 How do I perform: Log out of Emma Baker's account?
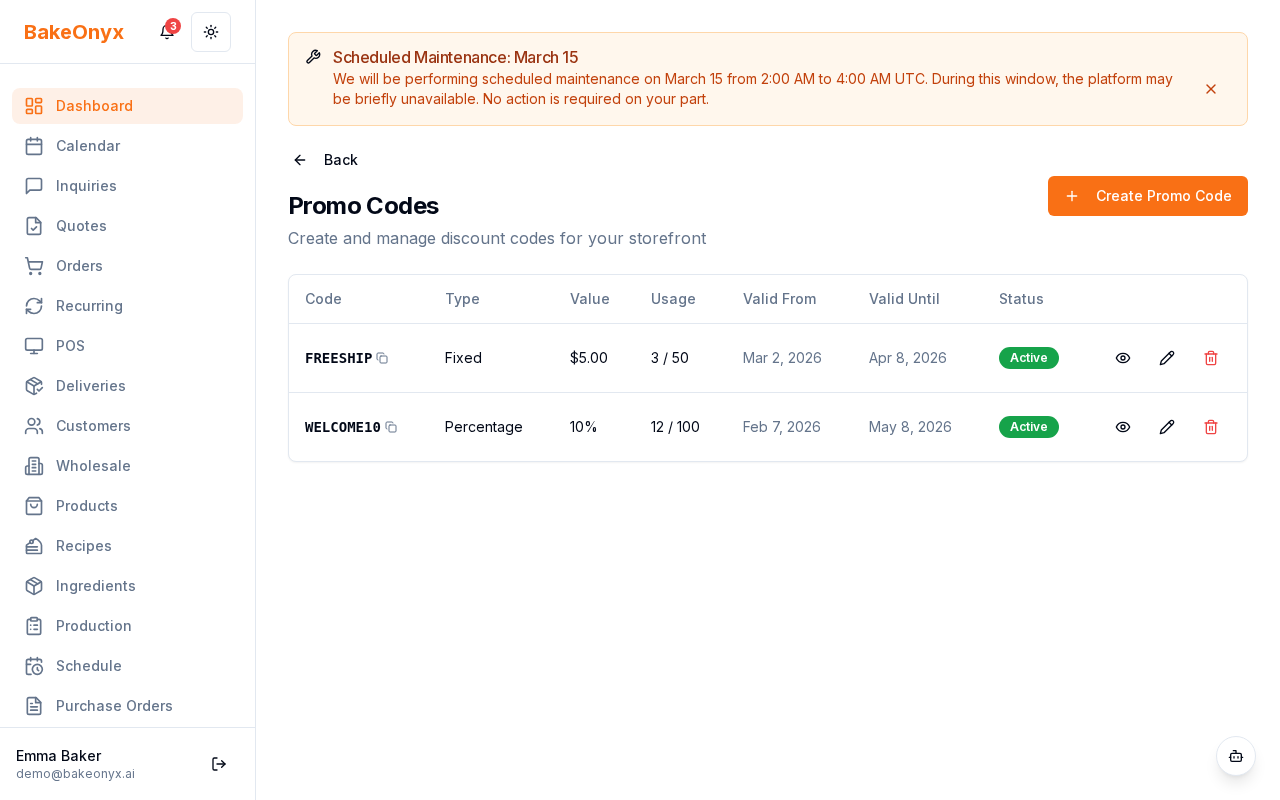coord(219,764)
